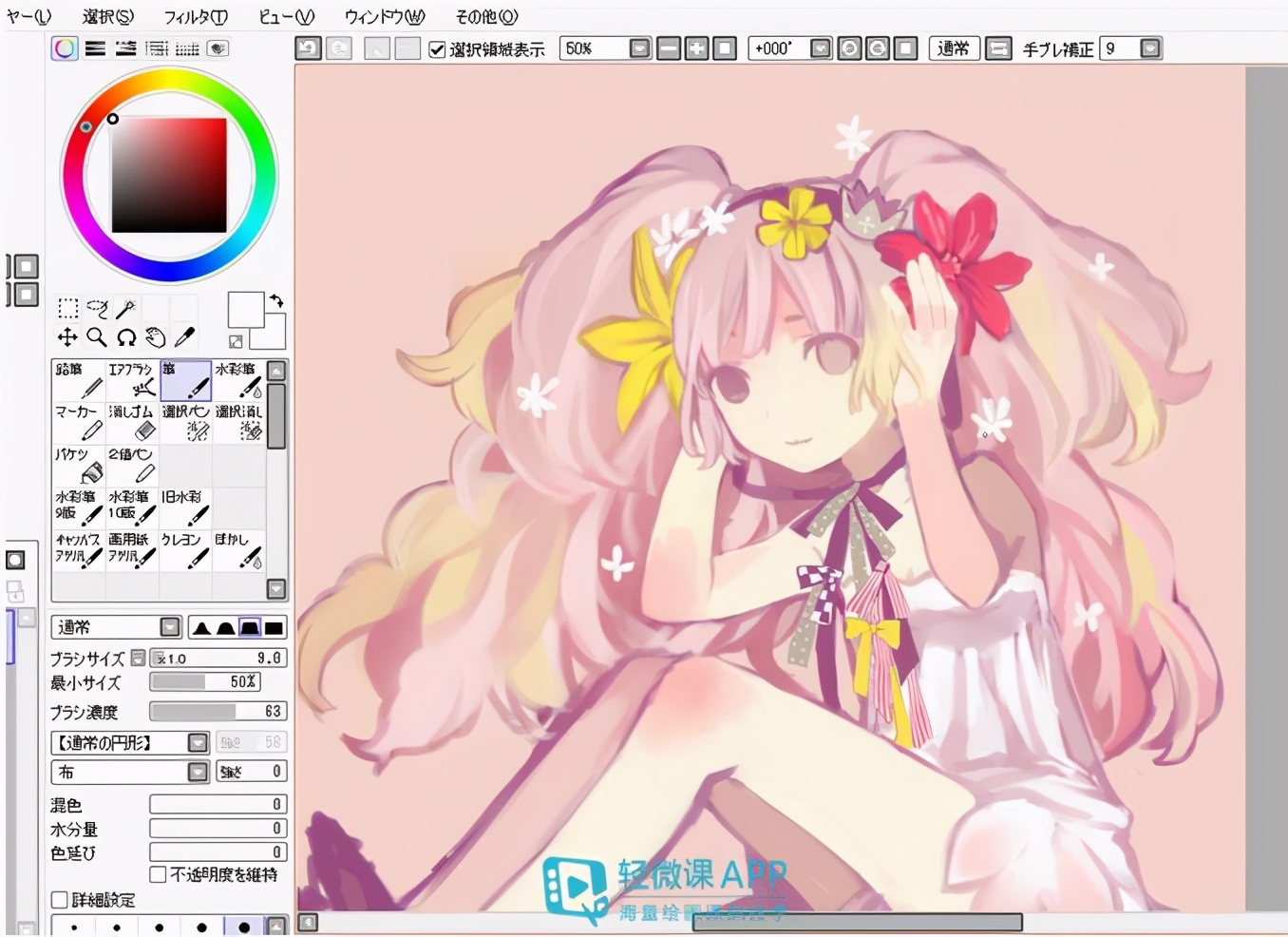This screenshot has height=937, width=1288.
Task: Open the 【通常の円形】 brush shape dropdown
Action: click(198, 742)
